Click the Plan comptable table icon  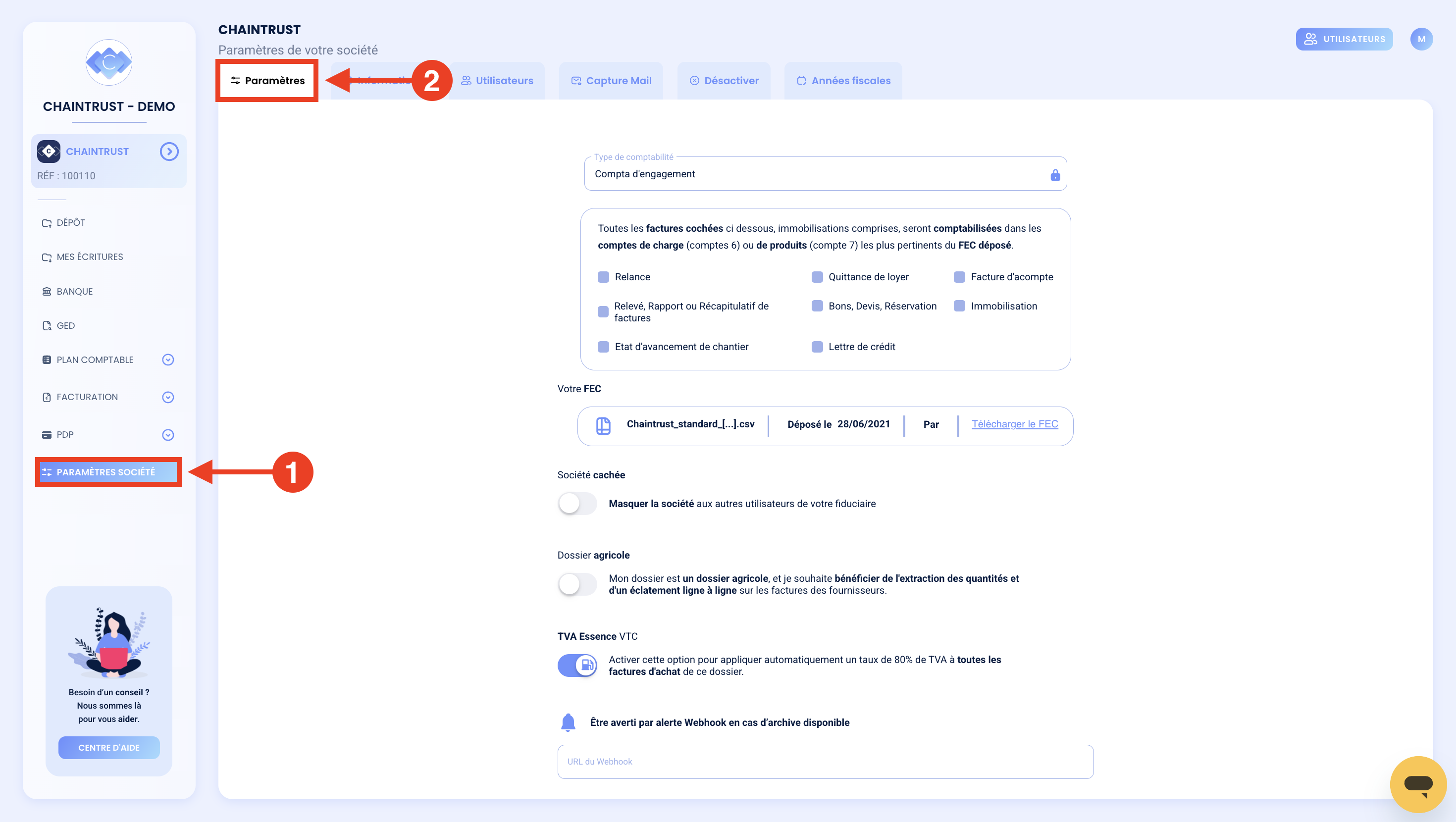tap(47, 360)
